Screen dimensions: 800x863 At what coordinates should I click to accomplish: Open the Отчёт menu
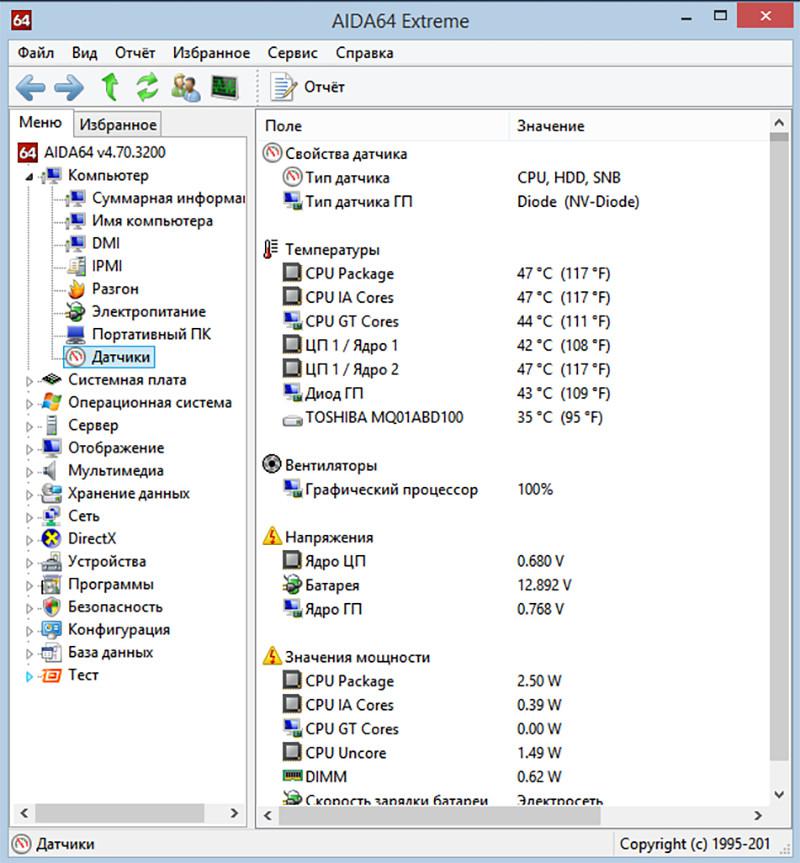point(135,53)
